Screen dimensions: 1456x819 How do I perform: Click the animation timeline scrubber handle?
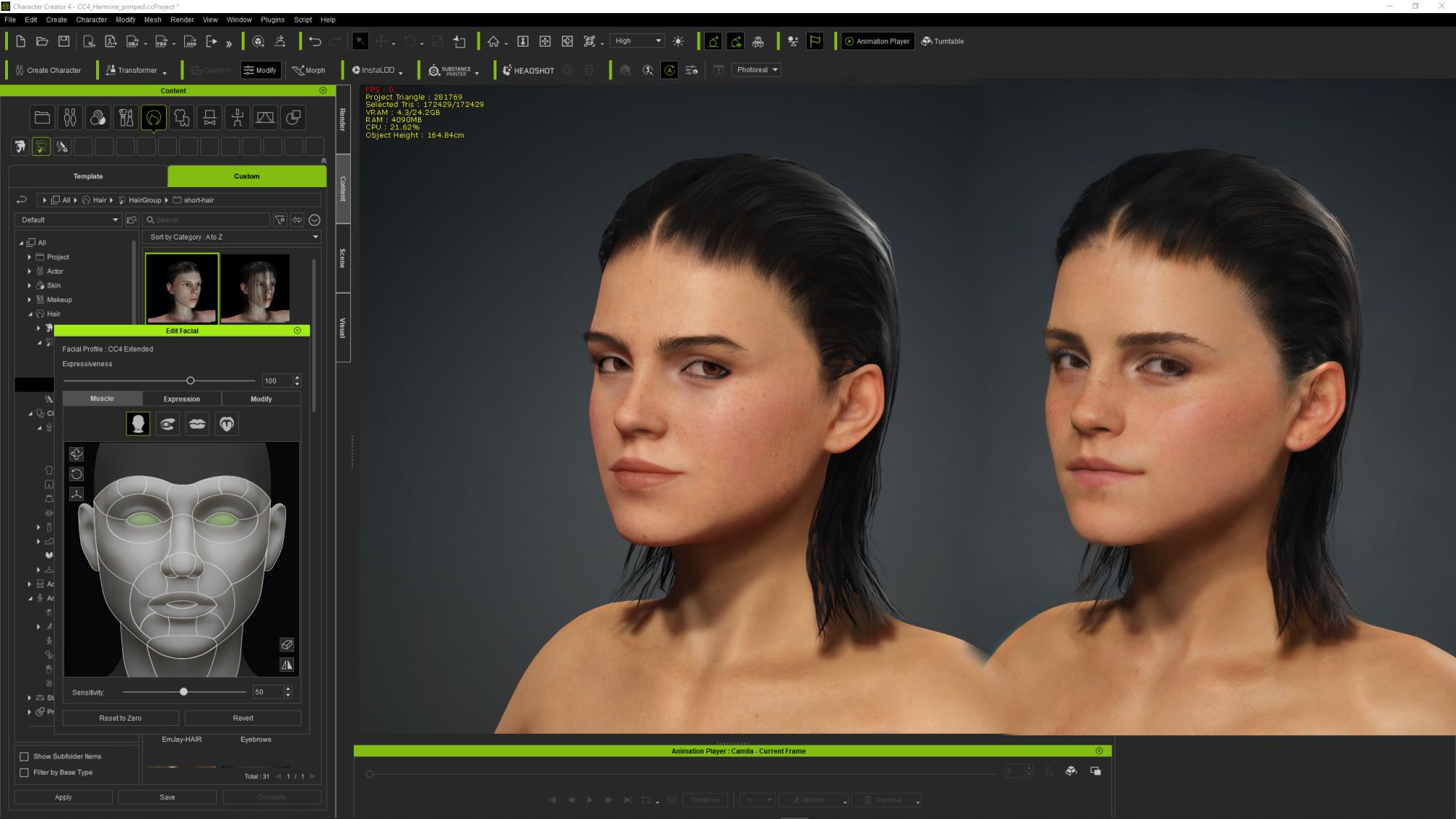coord(370,774)
